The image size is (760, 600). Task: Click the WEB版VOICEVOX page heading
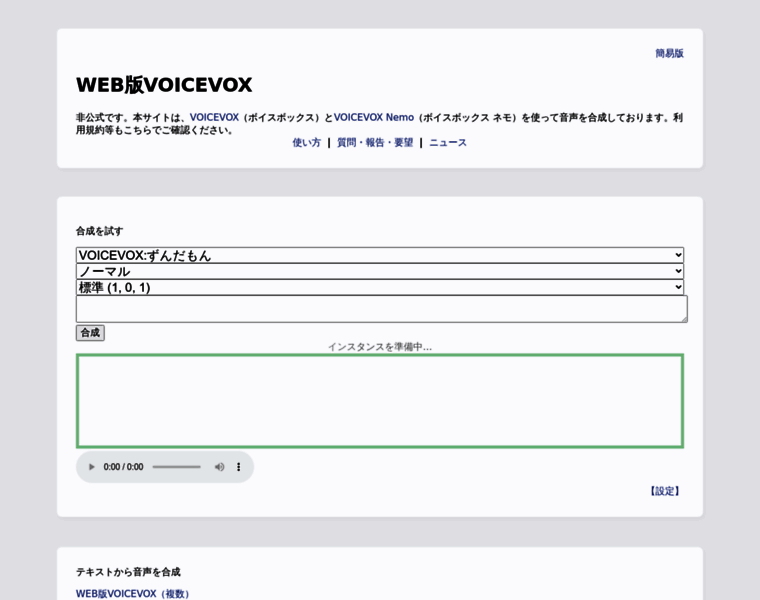[164, 85]
